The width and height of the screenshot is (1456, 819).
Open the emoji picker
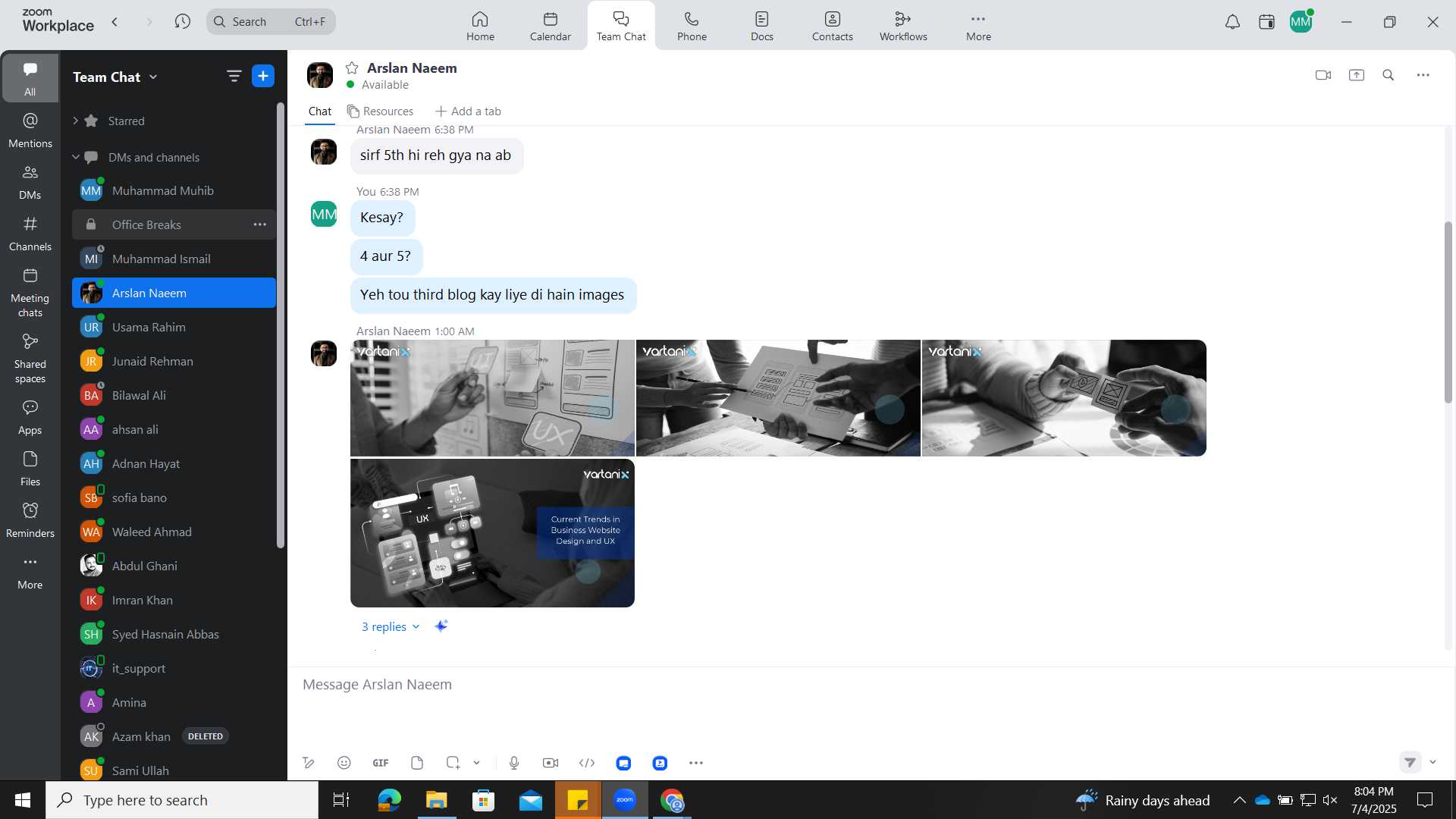point(344,763)
